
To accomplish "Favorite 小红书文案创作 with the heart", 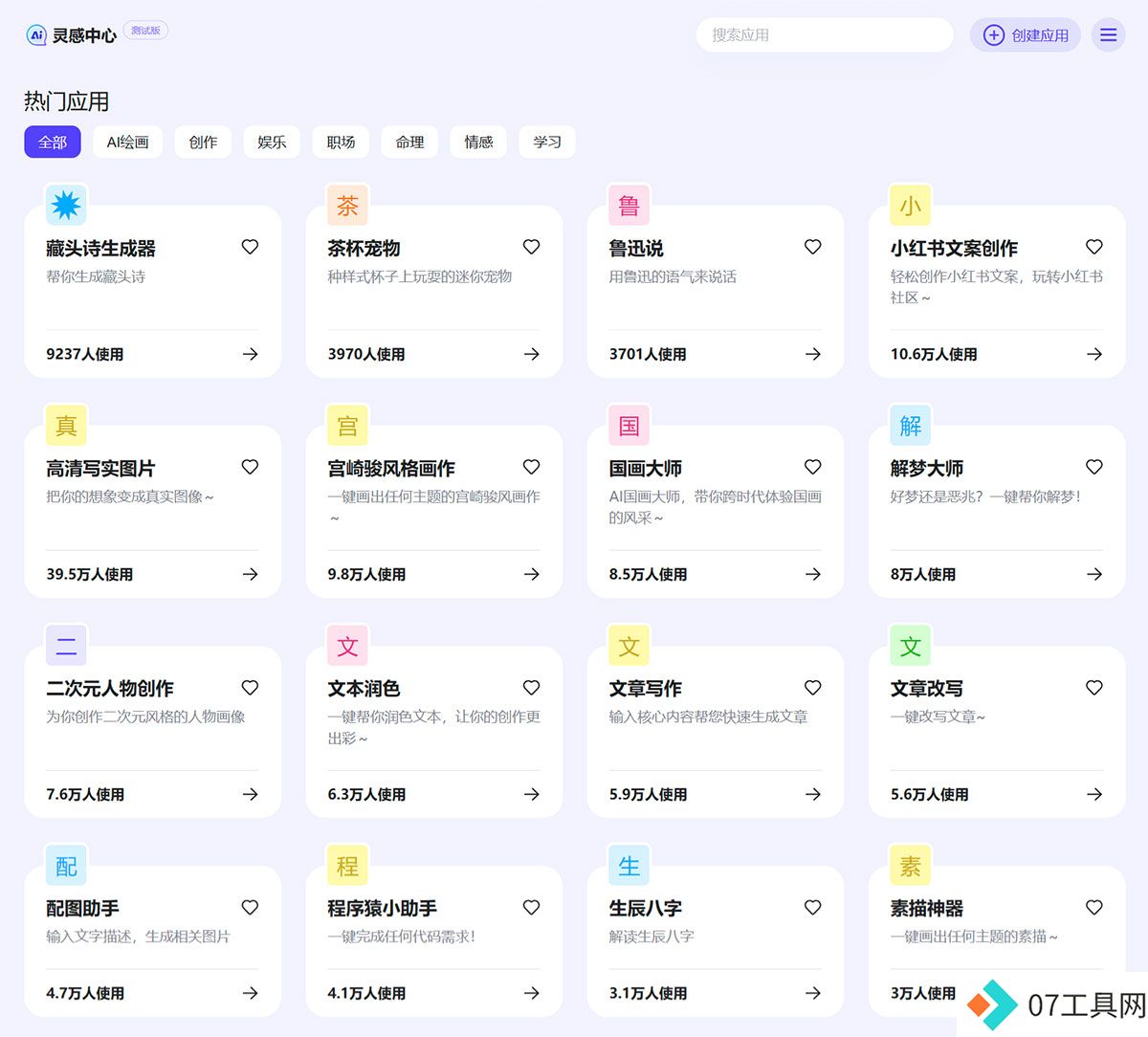I will click(1093, 247).
